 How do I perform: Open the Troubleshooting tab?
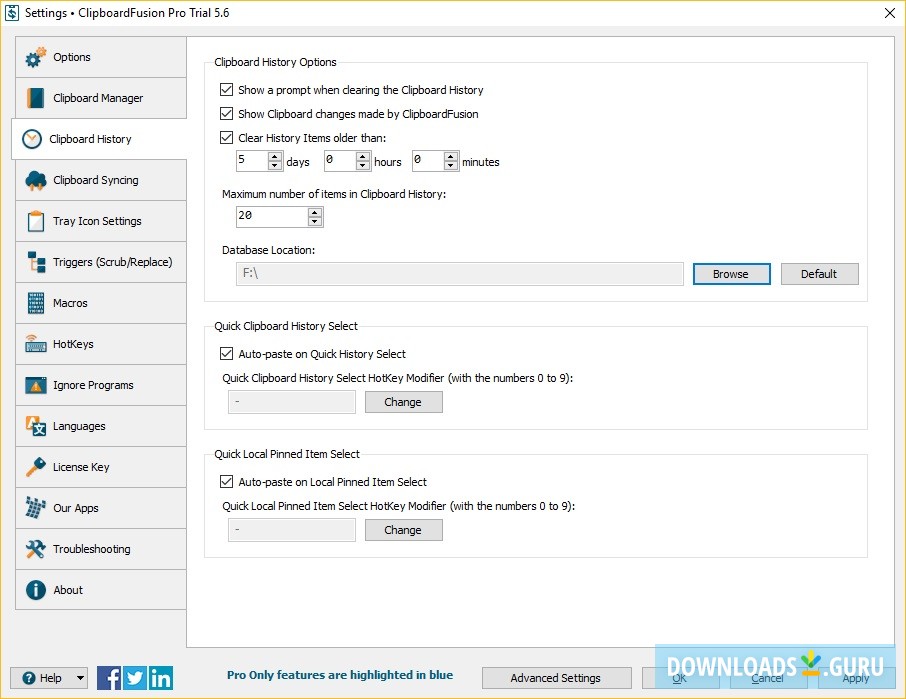click(101, 549)
